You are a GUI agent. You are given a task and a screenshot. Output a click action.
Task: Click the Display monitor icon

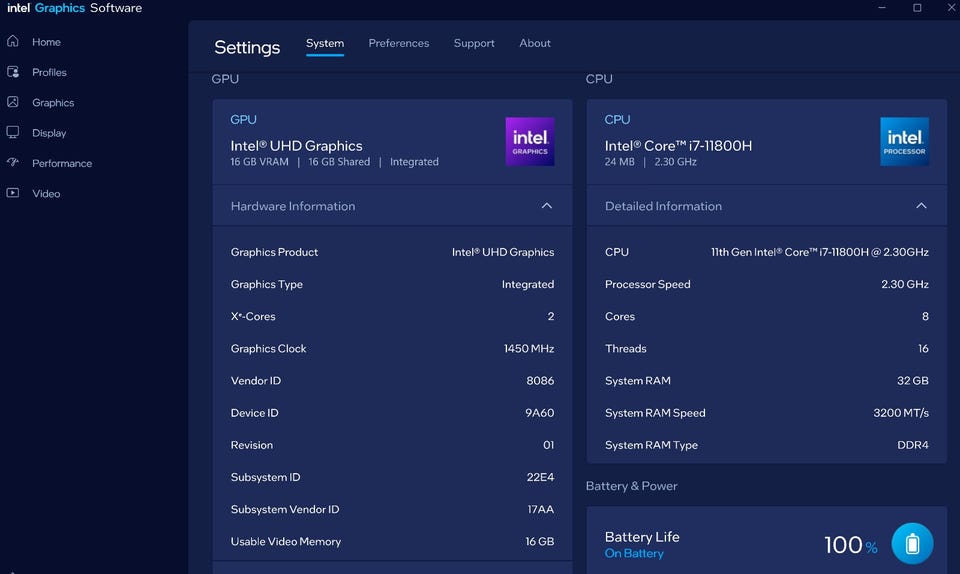[x=13, y=132]
